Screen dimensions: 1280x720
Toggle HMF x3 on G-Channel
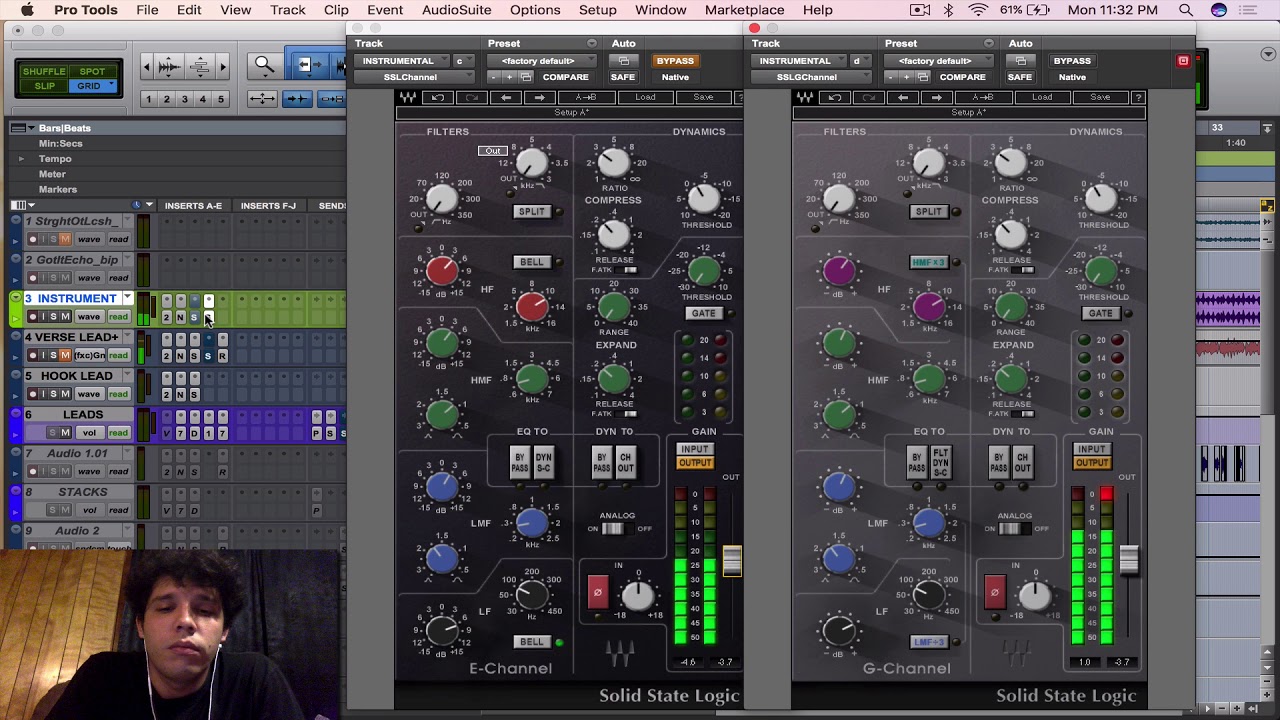point(928,262)
